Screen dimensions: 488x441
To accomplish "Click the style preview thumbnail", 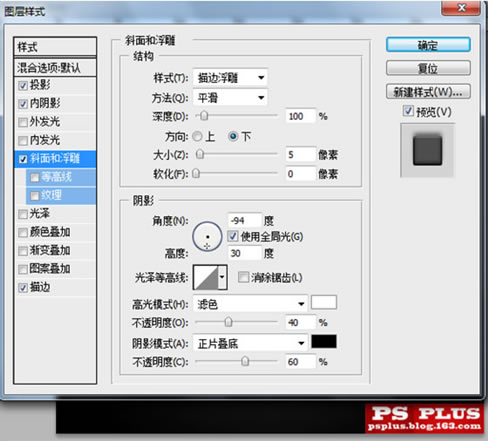I will tap(427, 150).
